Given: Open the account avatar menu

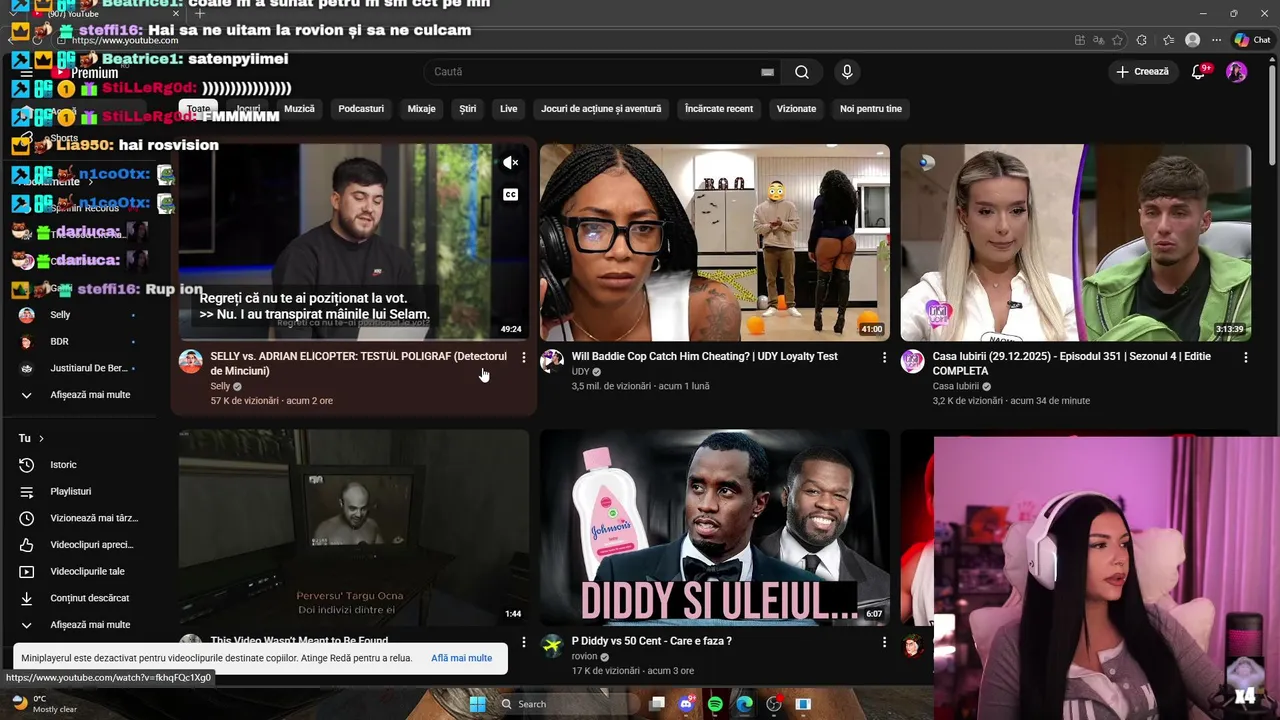Looking at the screenshot, I should tap(1237, 72).
